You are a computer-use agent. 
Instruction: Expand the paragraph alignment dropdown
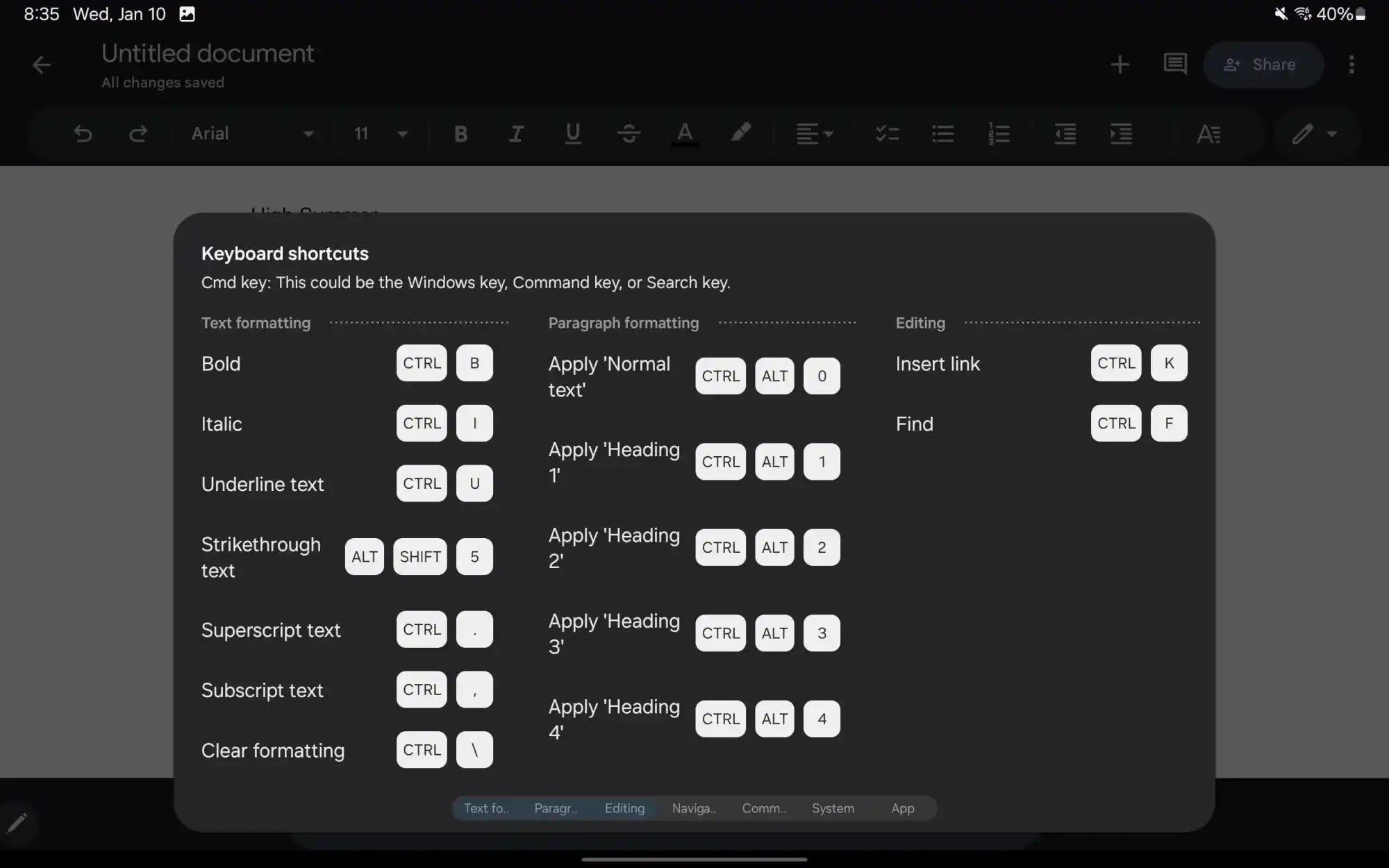[815, 133]
